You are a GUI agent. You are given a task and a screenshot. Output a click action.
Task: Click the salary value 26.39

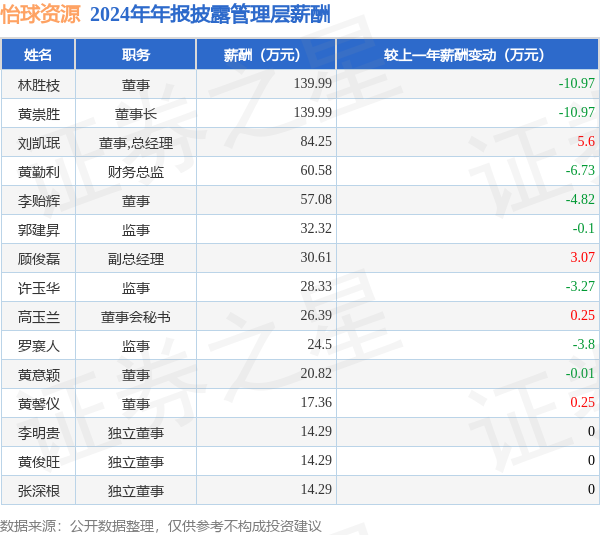tap(316, 315)
